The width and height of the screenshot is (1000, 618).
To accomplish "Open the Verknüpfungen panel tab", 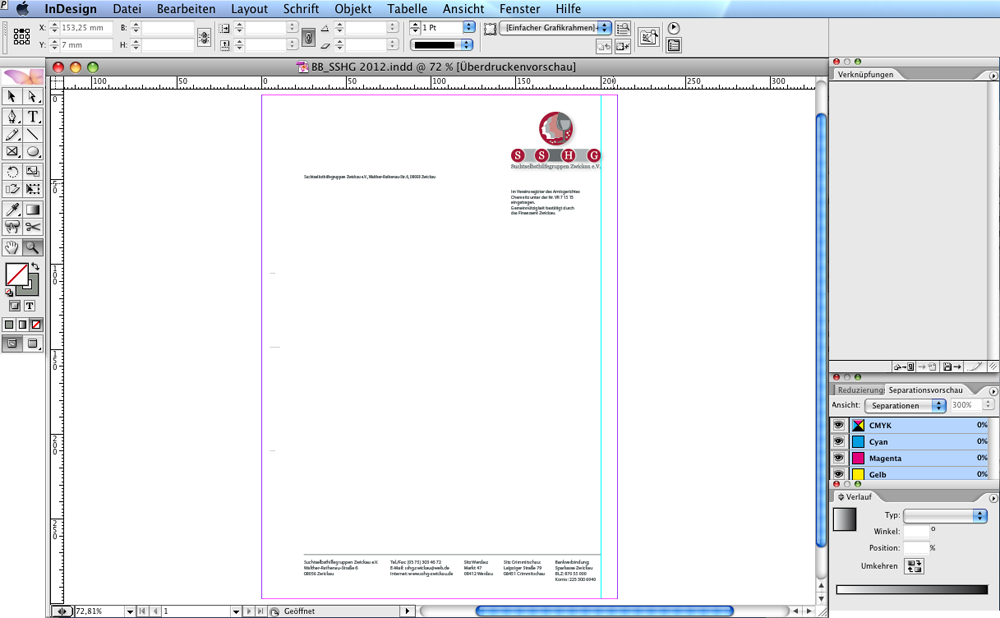I will pos(866,75).
